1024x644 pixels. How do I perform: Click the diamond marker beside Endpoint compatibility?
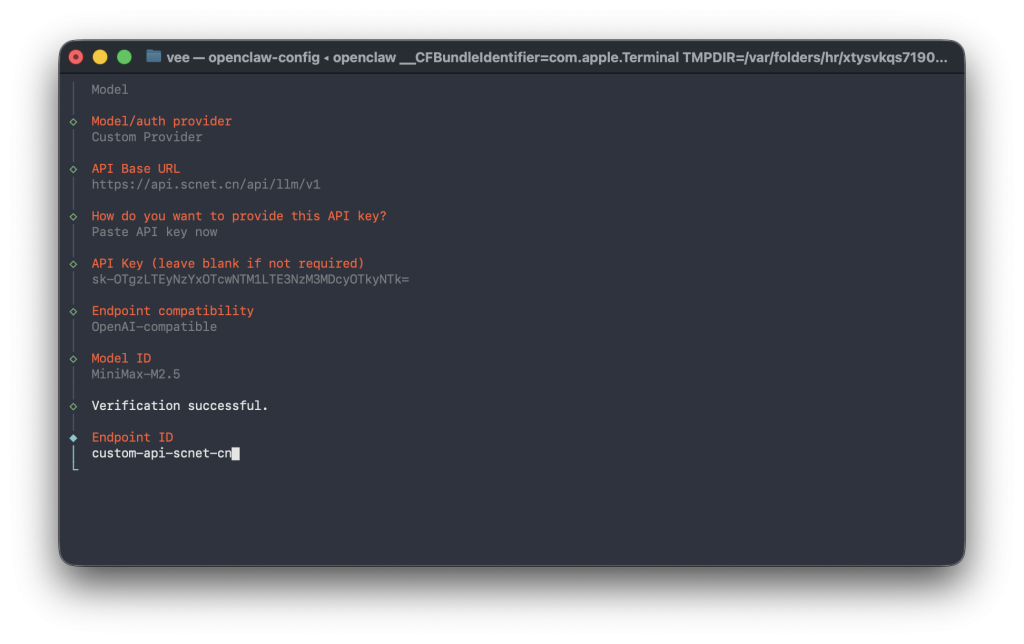pos(73,311)
